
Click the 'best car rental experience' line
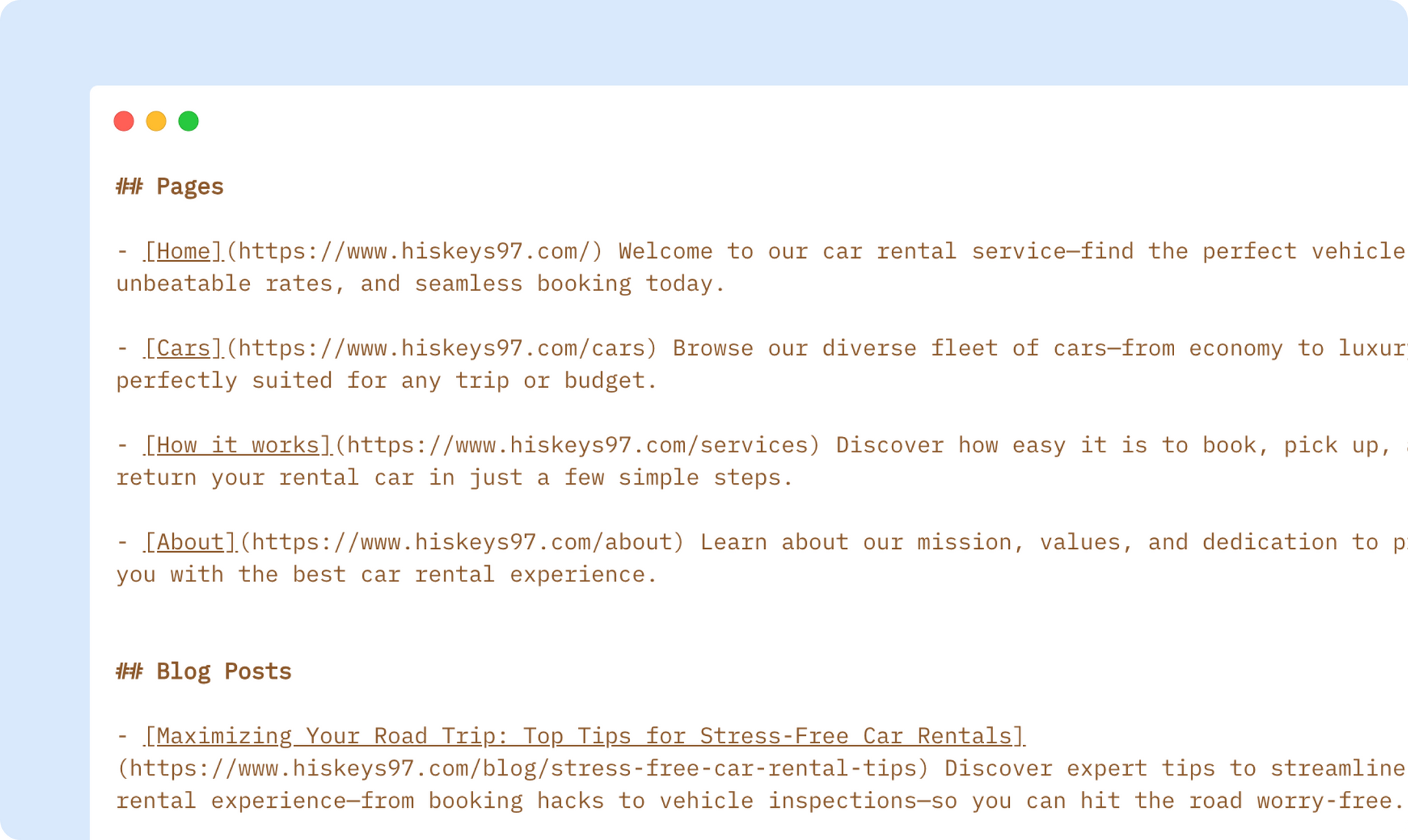point(386,574)
